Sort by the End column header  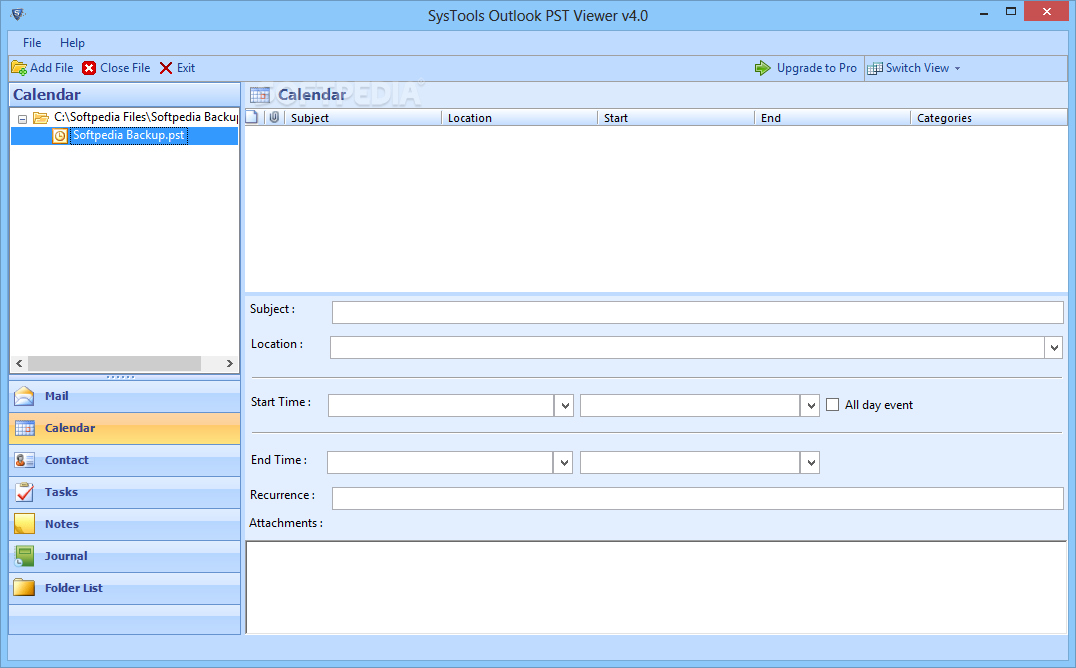pyautogui.click(x=832, y=118)
